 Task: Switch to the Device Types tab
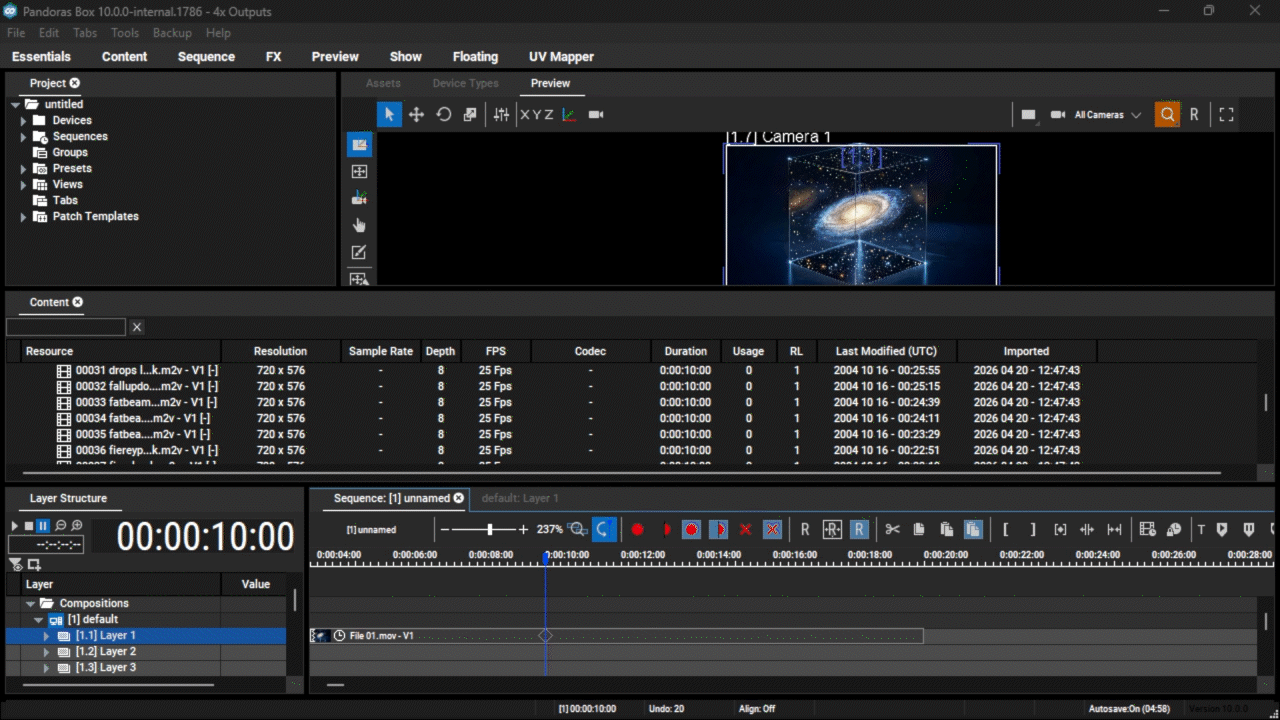(x=465, y=83)
